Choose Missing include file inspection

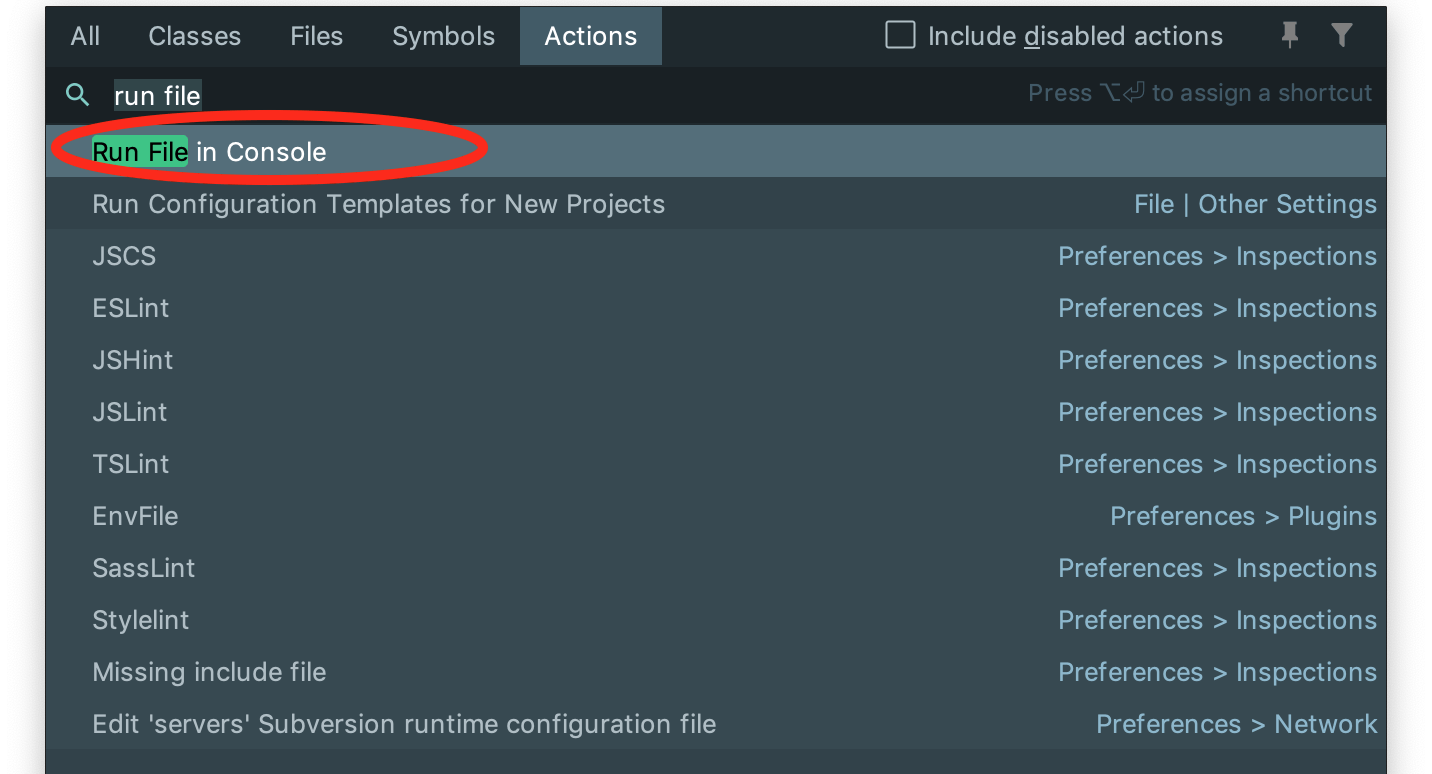pos(716,672)
